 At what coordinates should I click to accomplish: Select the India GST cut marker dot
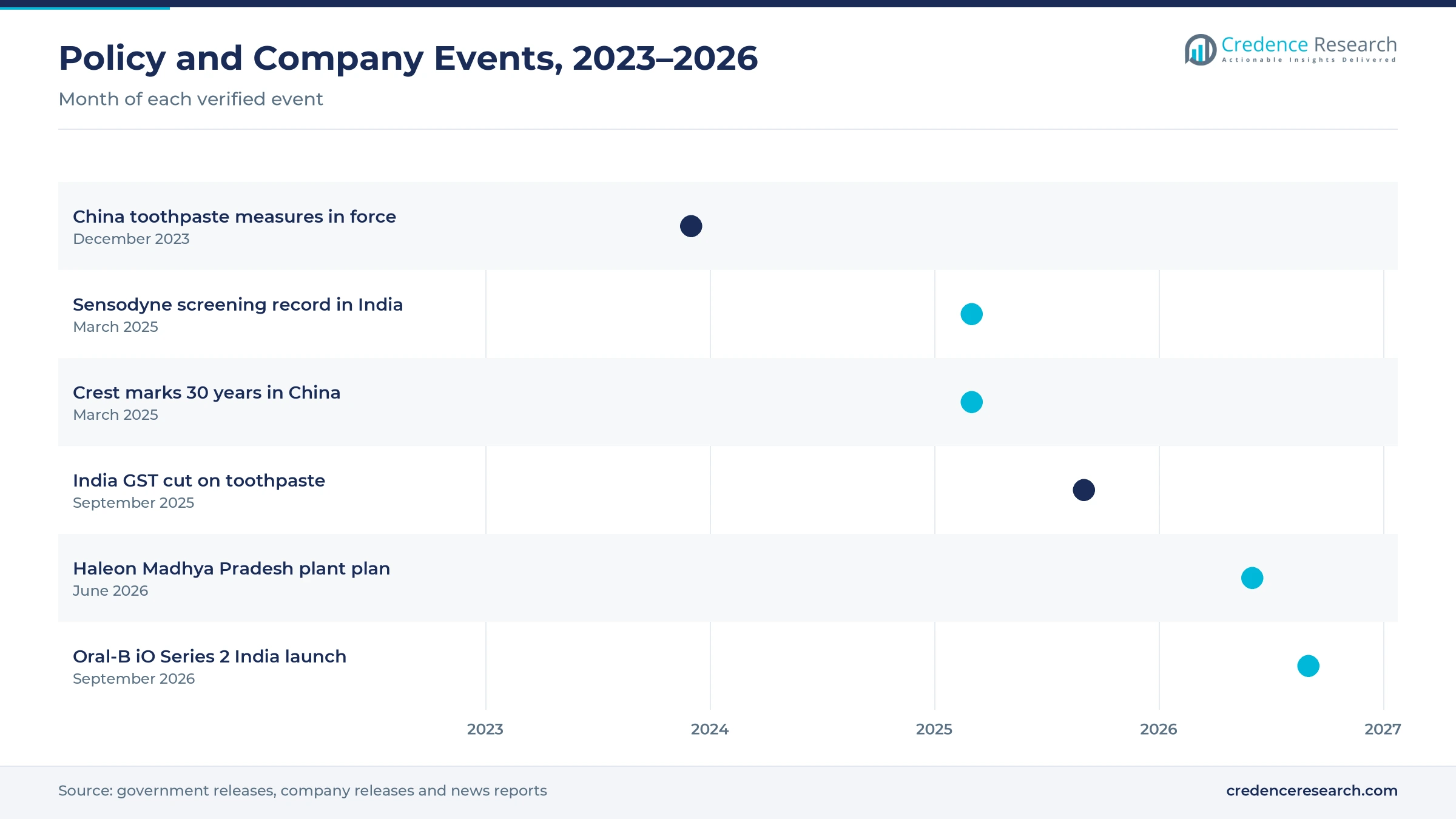pyautogui.click(x=1084, y=490)
